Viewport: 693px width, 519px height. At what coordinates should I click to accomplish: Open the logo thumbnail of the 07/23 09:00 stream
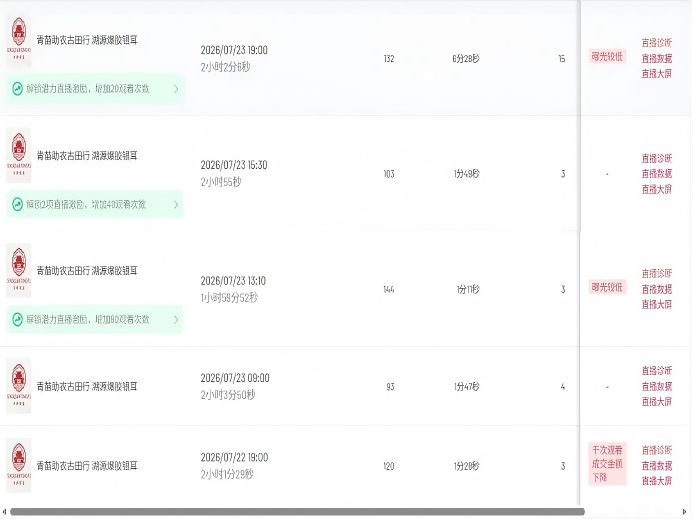[x=19, y=386]
